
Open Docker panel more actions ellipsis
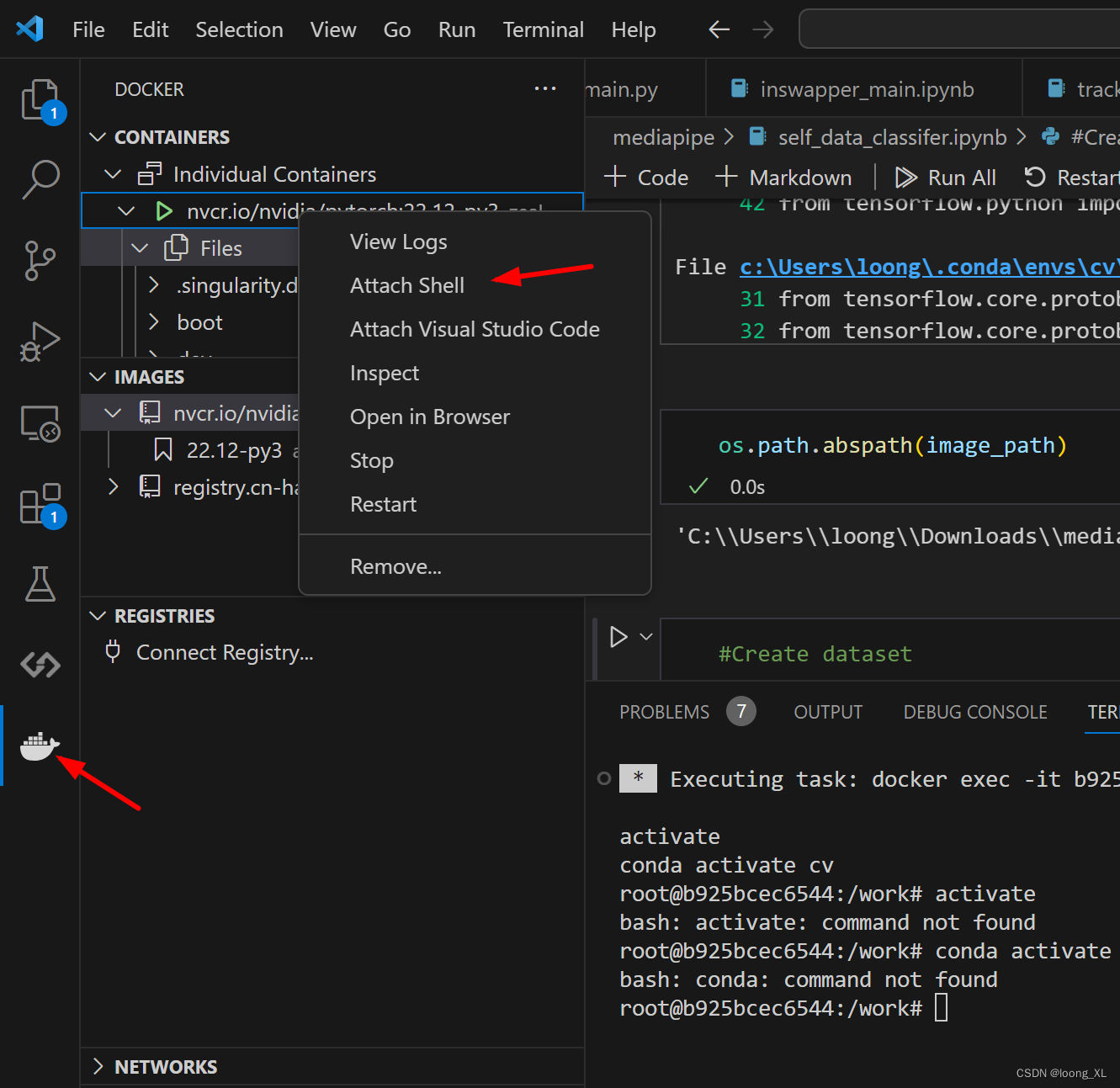[x=545, y=88]
